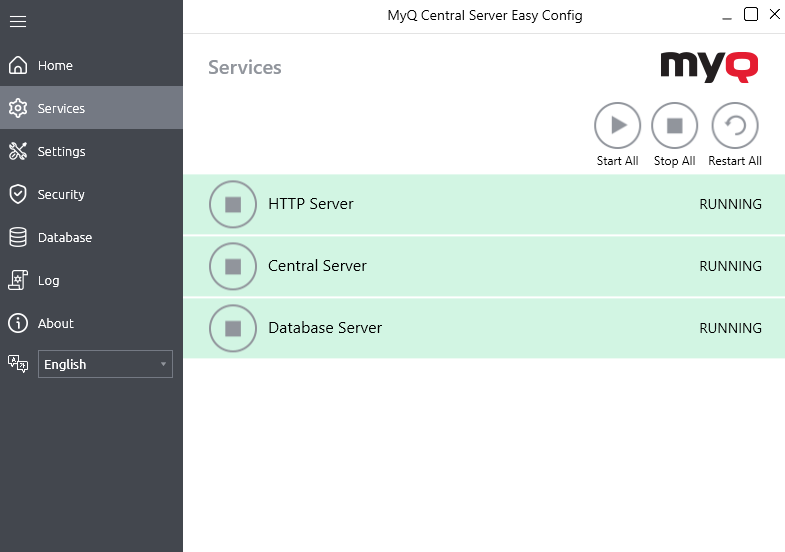Viewport: 785px width, 552px height.
Task: Click the Stop All square icon
Action: click(674, 126)
